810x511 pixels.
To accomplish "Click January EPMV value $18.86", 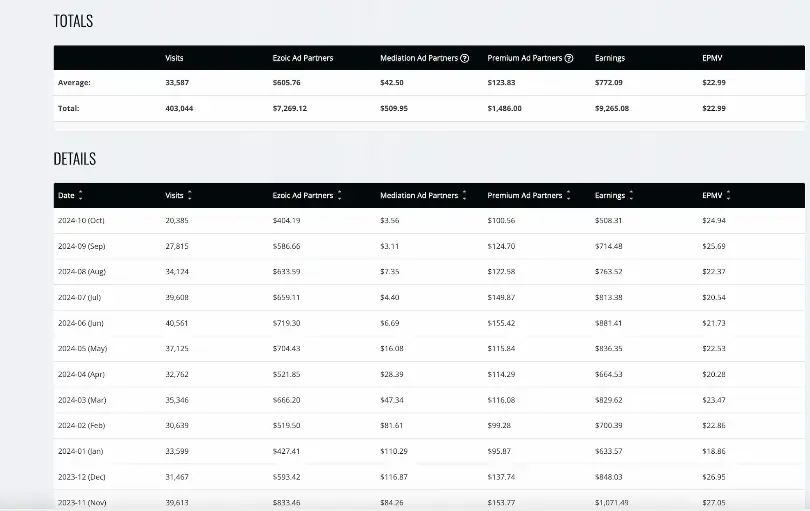I will [714, 452].
